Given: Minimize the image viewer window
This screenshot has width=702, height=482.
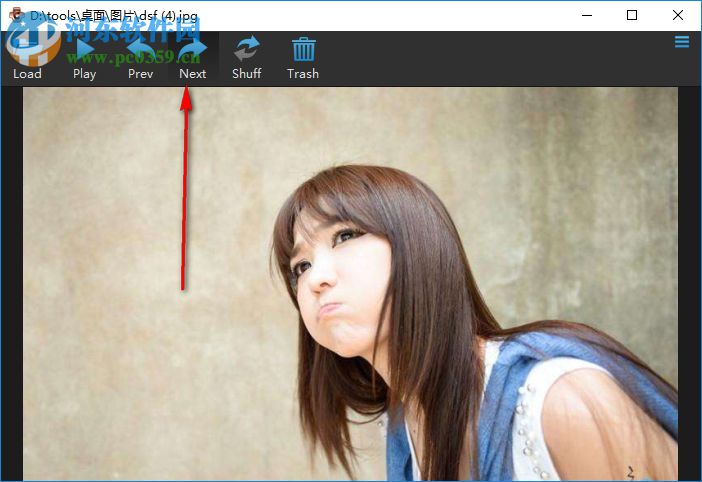Looking at the screenshot, I should [587, 15].
